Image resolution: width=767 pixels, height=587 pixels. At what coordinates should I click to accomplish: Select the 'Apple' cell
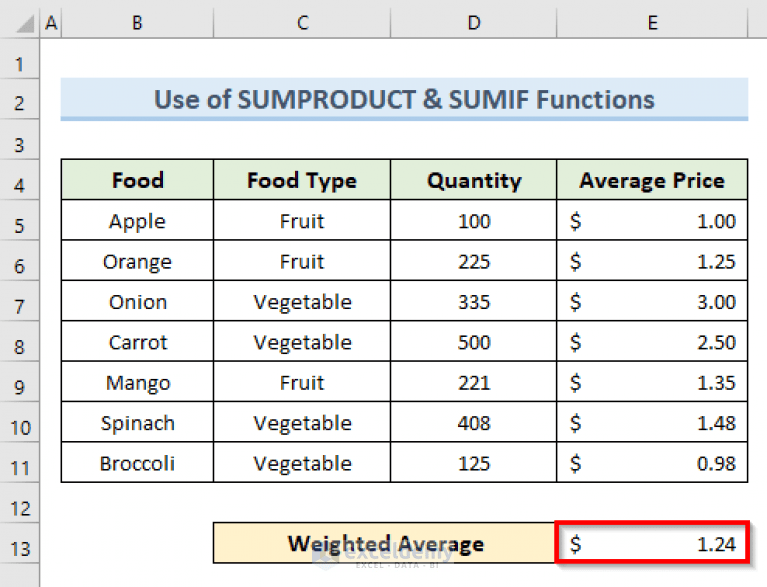(x=137, y=221)
